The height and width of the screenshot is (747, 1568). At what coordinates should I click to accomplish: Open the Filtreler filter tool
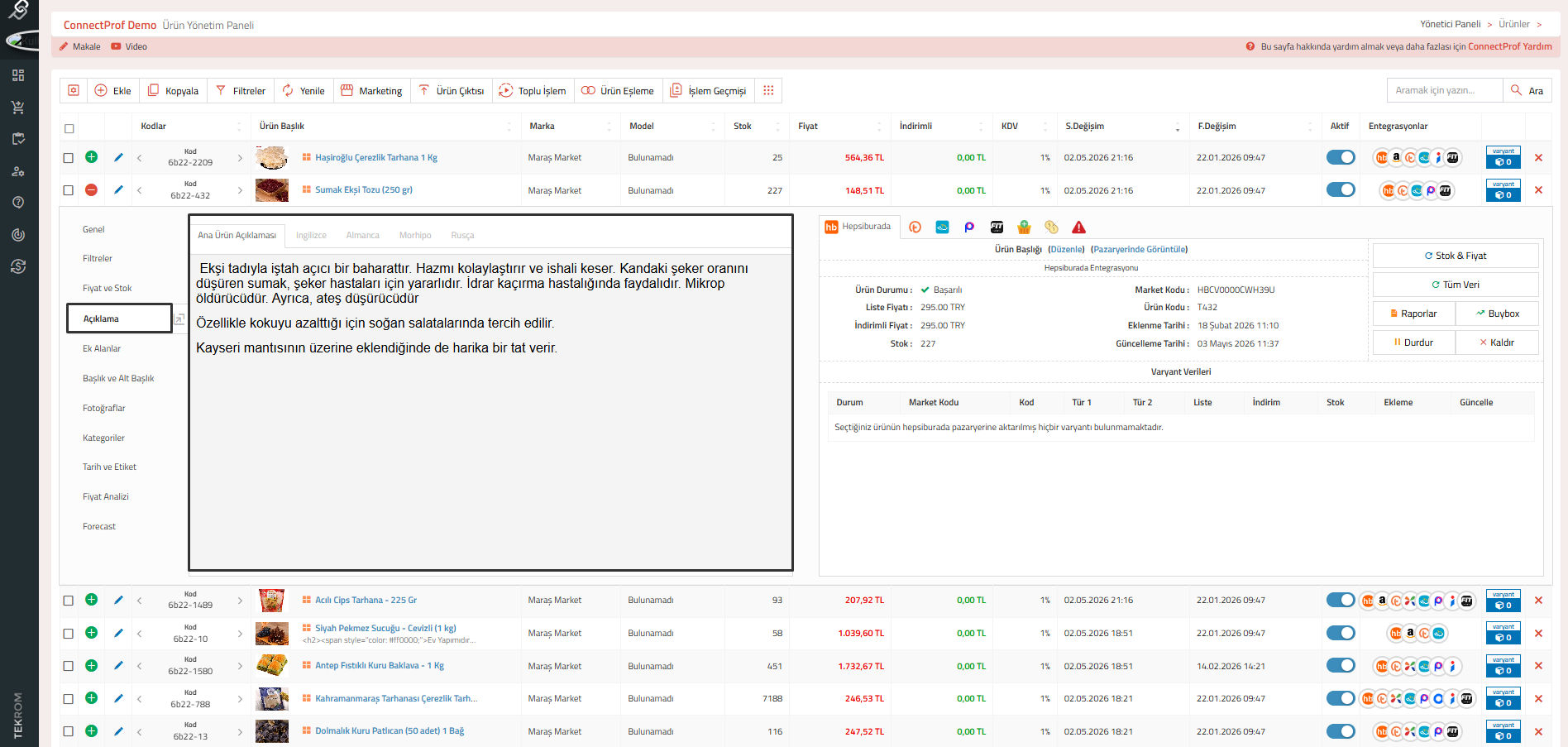(241, 90)
